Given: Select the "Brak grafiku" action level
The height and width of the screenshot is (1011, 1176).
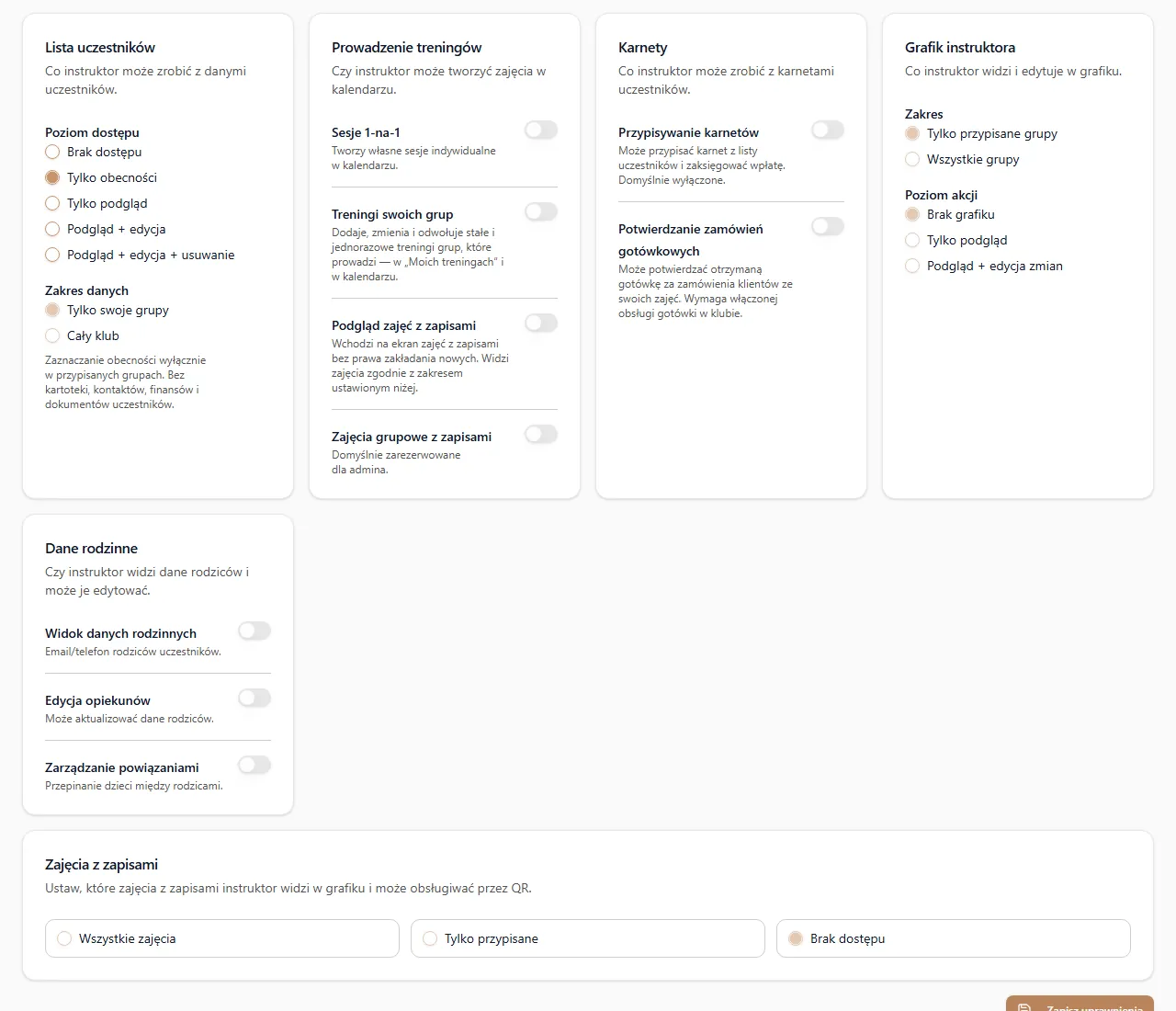Looking at the screenshot, I should coord(912,214).
